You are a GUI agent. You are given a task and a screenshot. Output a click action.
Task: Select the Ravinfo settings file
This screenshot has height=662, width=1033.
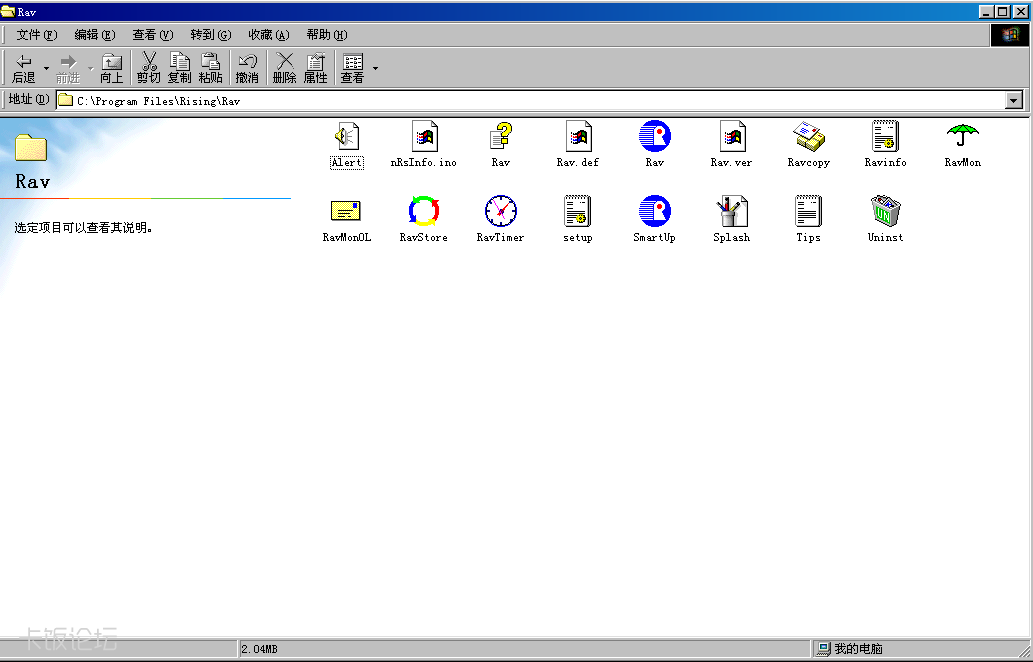(885, 137)
